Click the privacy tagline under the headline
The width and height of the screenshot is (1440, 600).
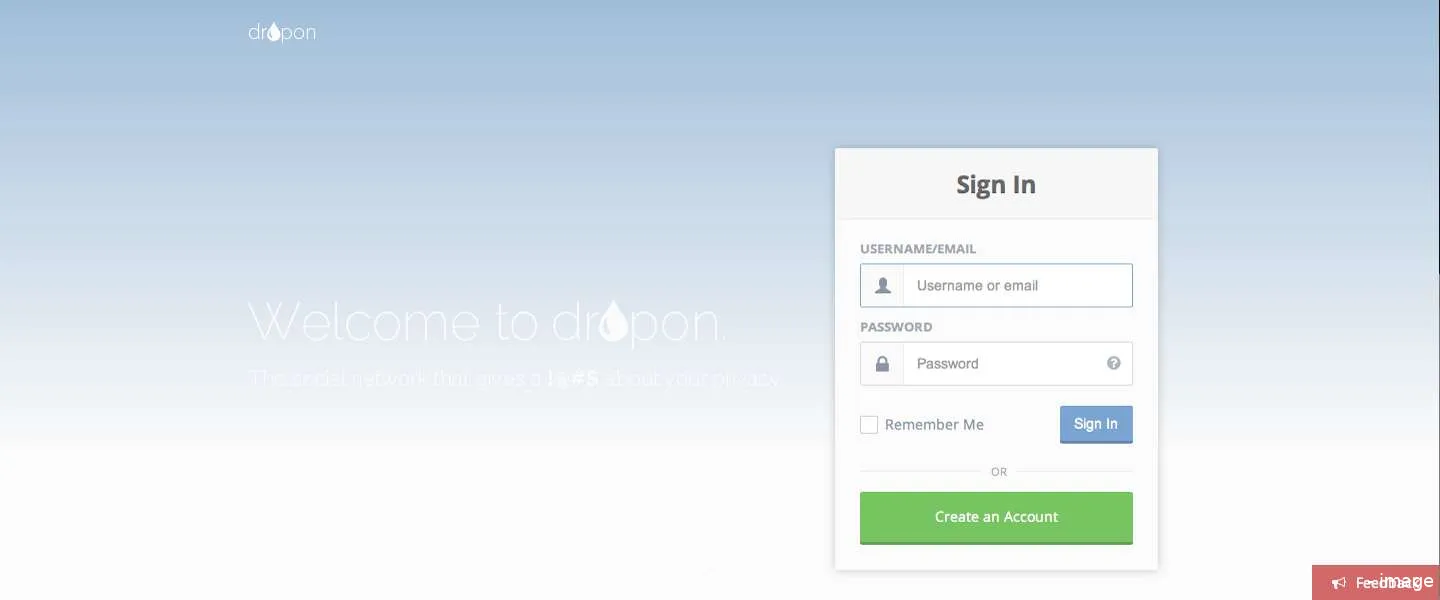[x=513, y=379]
